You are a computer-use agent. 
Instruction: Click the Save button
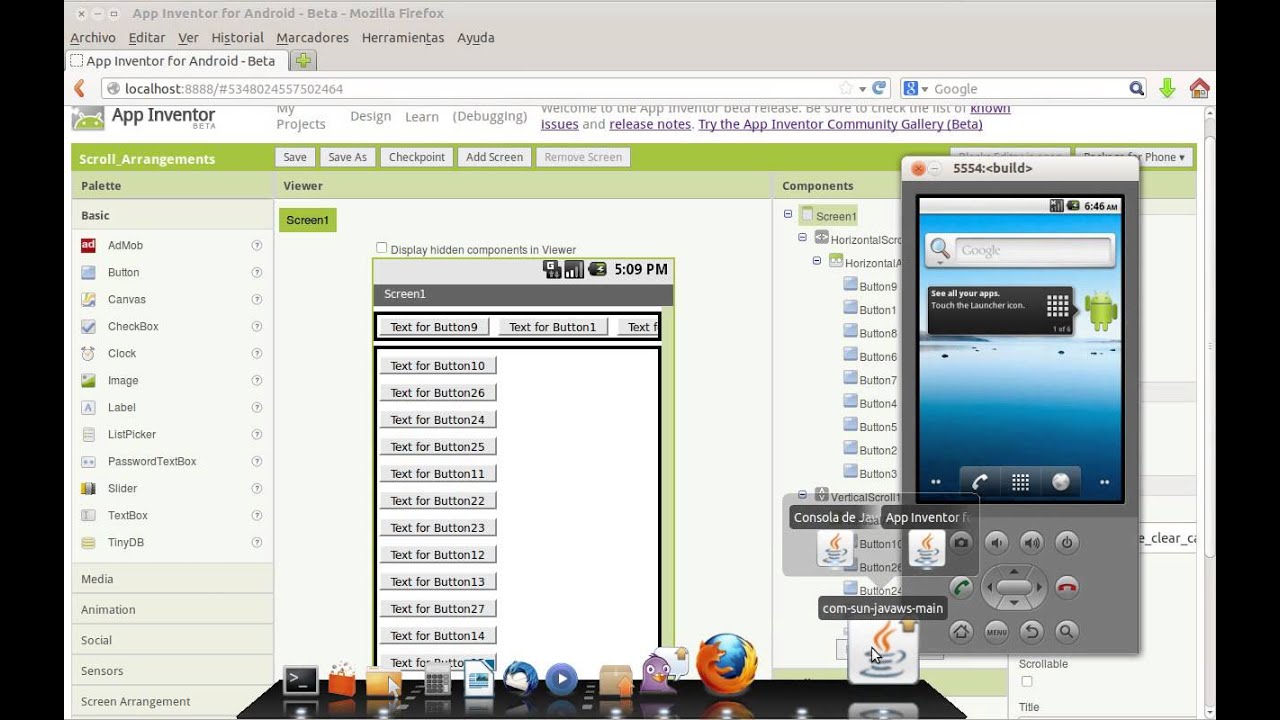click(x=295, y=157)
